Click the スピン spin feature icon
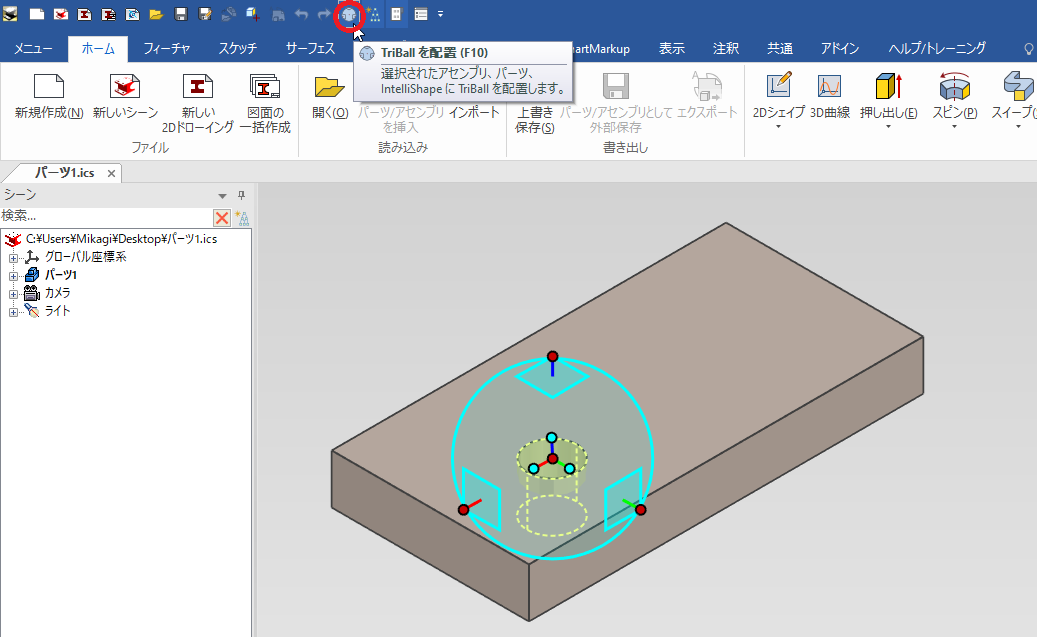Screen dimensions: 1037x637 954,87
